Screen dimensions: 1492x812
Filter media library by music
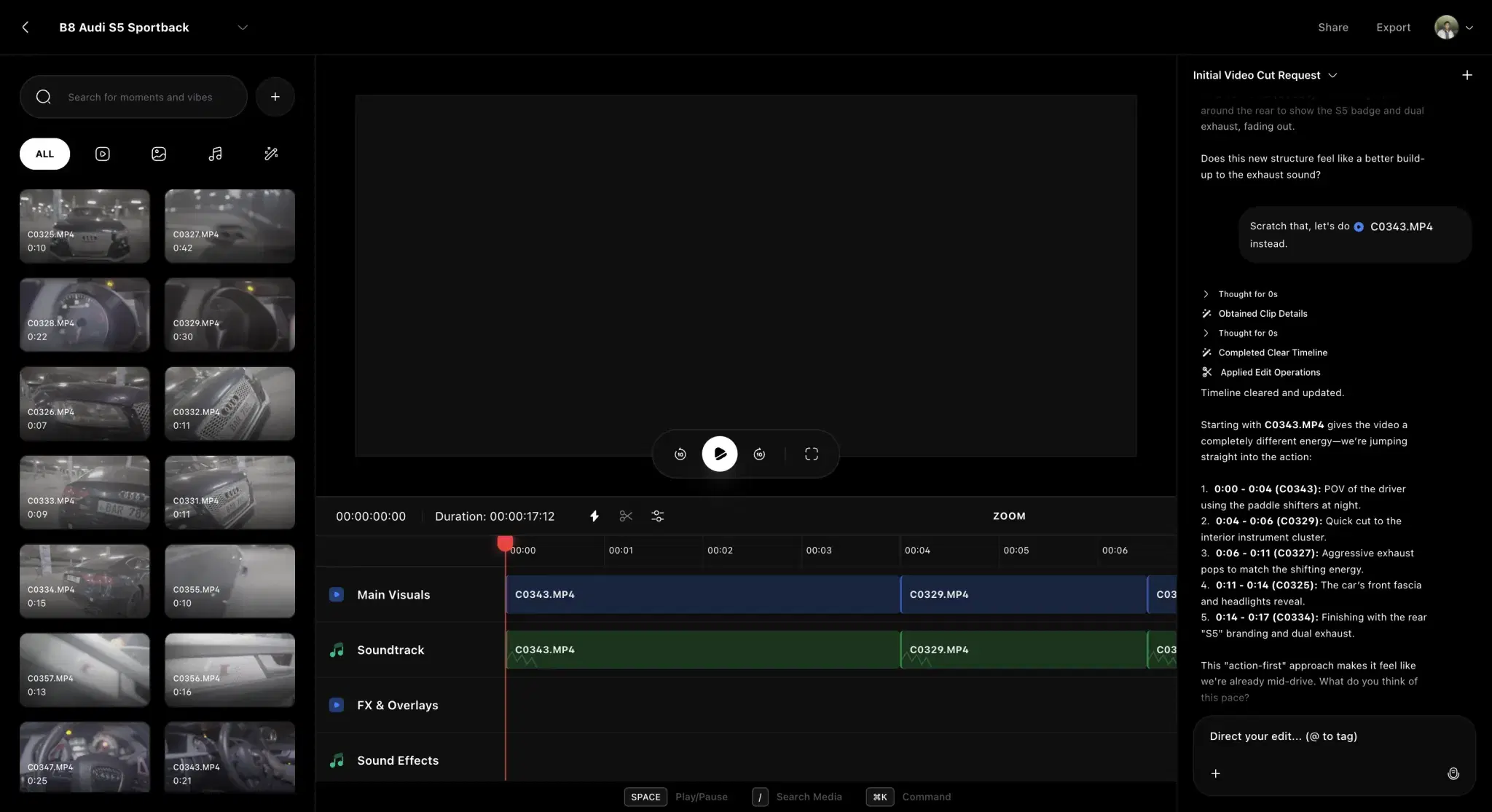215,154
